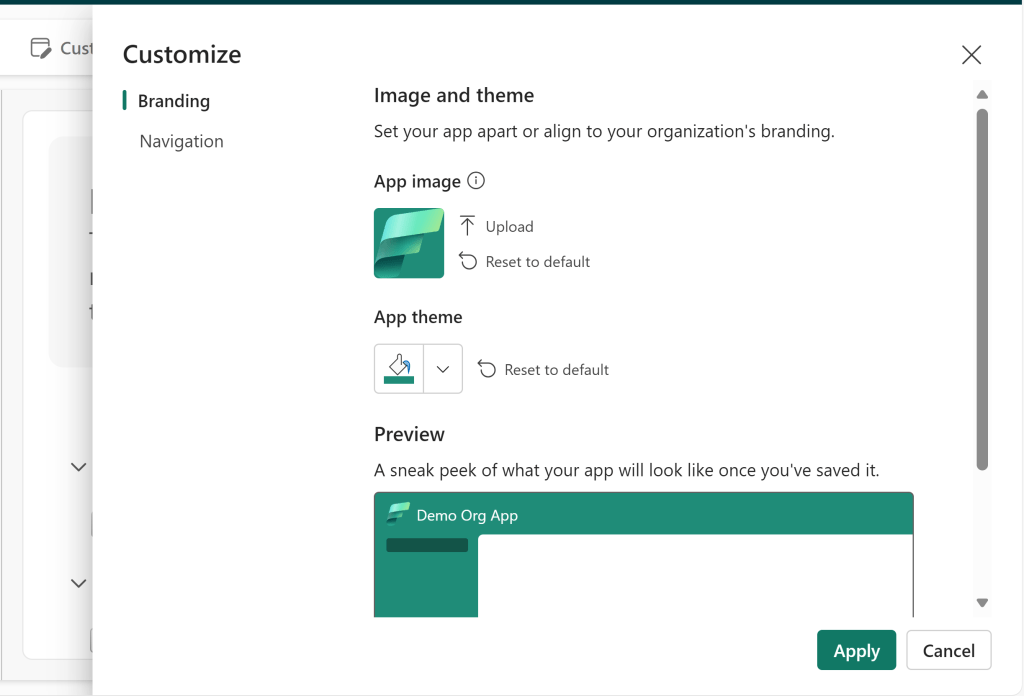The image size is (1024, 696).
Task: Click the App image info icon
Action: (476, 181)
